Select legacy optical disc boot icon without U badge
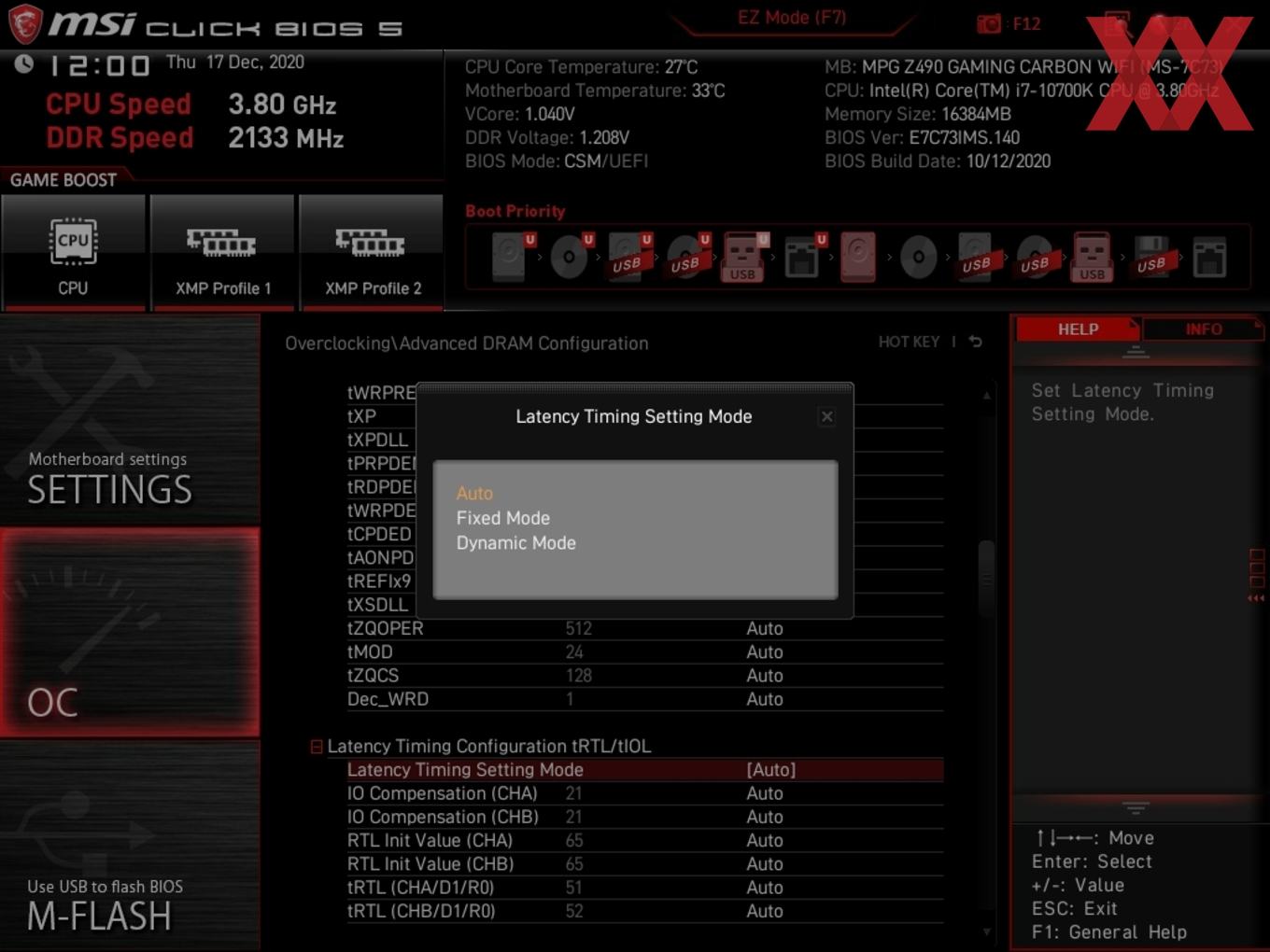Viewport: 1270px width, 952px height. point(919,257)
